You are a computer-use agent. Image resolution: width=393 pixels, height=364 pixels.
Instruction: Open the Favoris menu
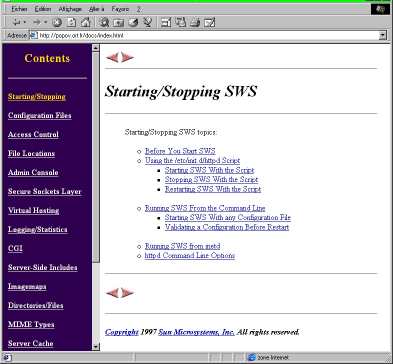[x=120, y=9]
